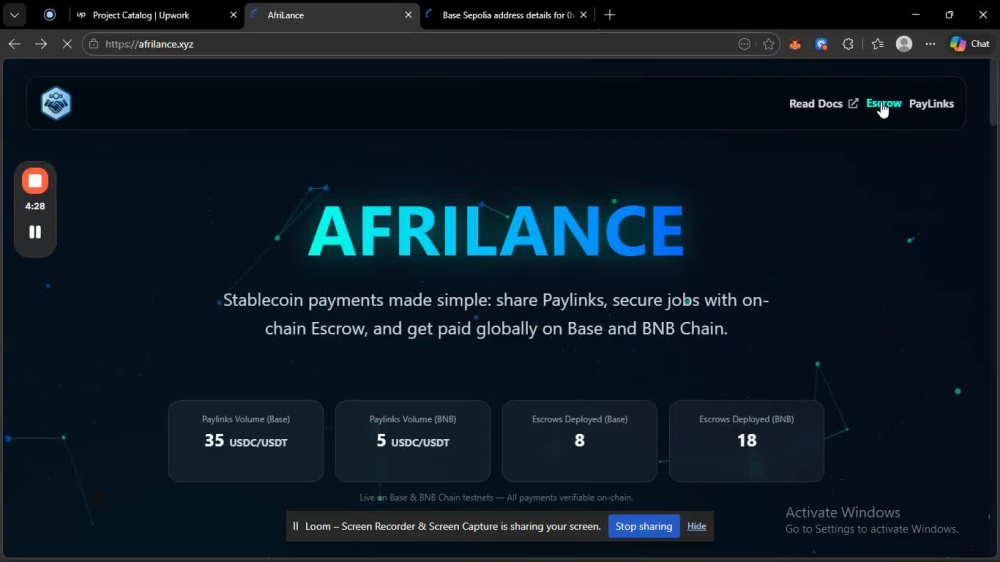Stop the Loom recording
This screenshot has height=562, width=1000.
point(35,181)
